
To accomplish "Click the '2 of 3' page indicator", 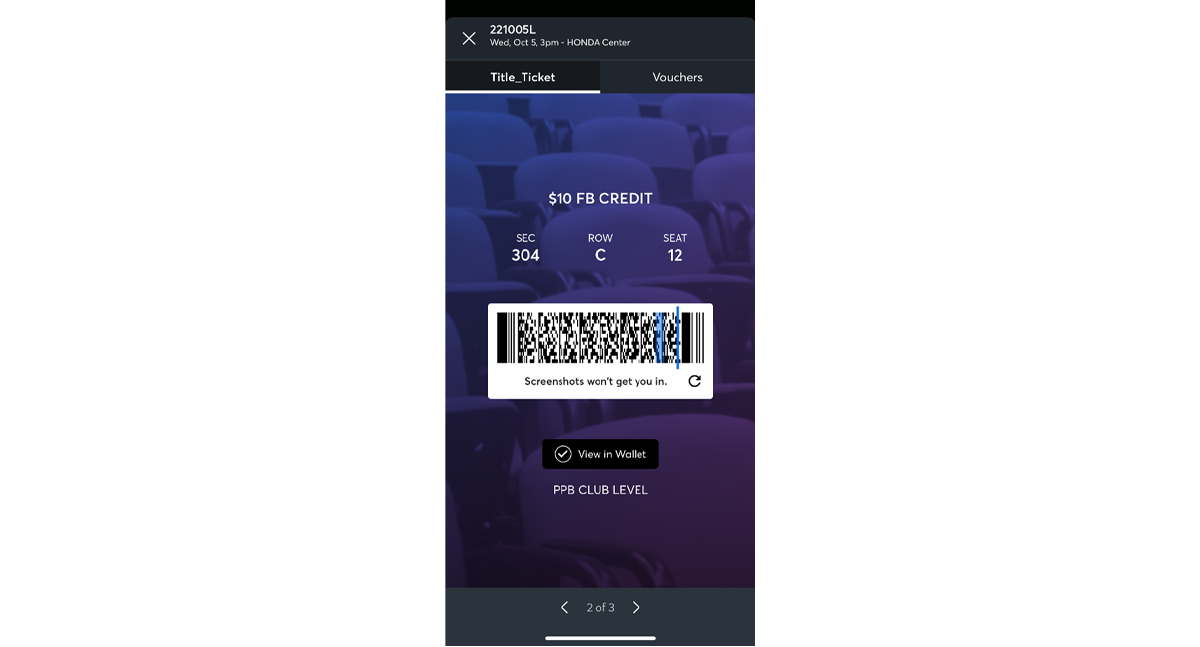I will [x=600, y=607].
